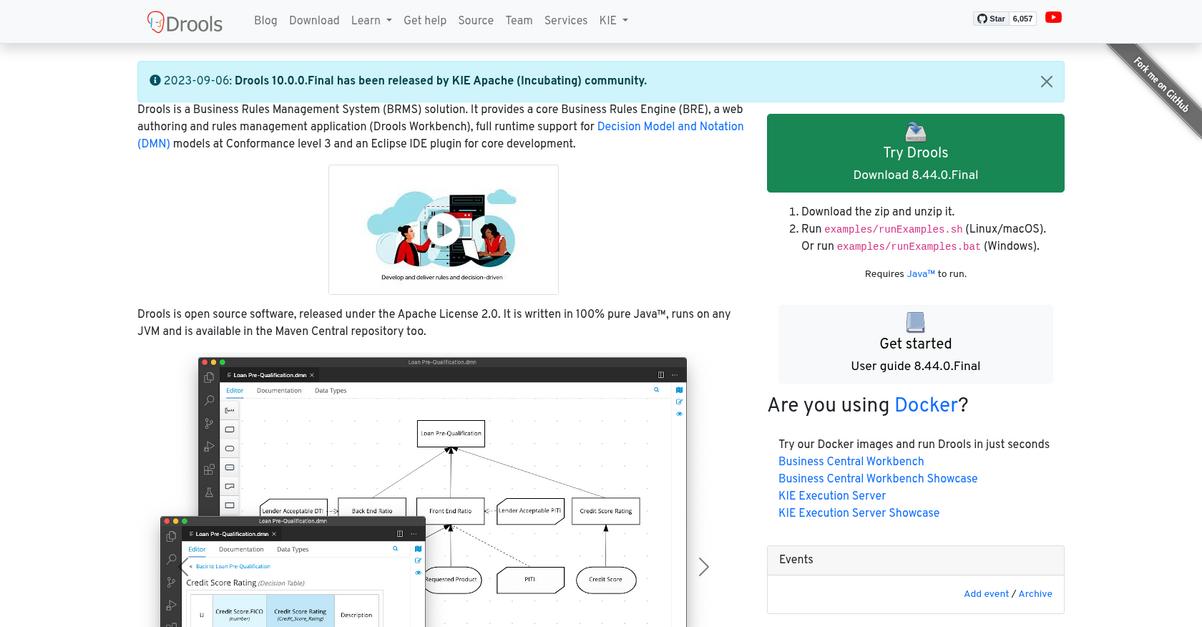This screenshot has height=627, width=1202.
Task: Download Drools 8.44.0.Final
Action: click(x=915, y=153)
